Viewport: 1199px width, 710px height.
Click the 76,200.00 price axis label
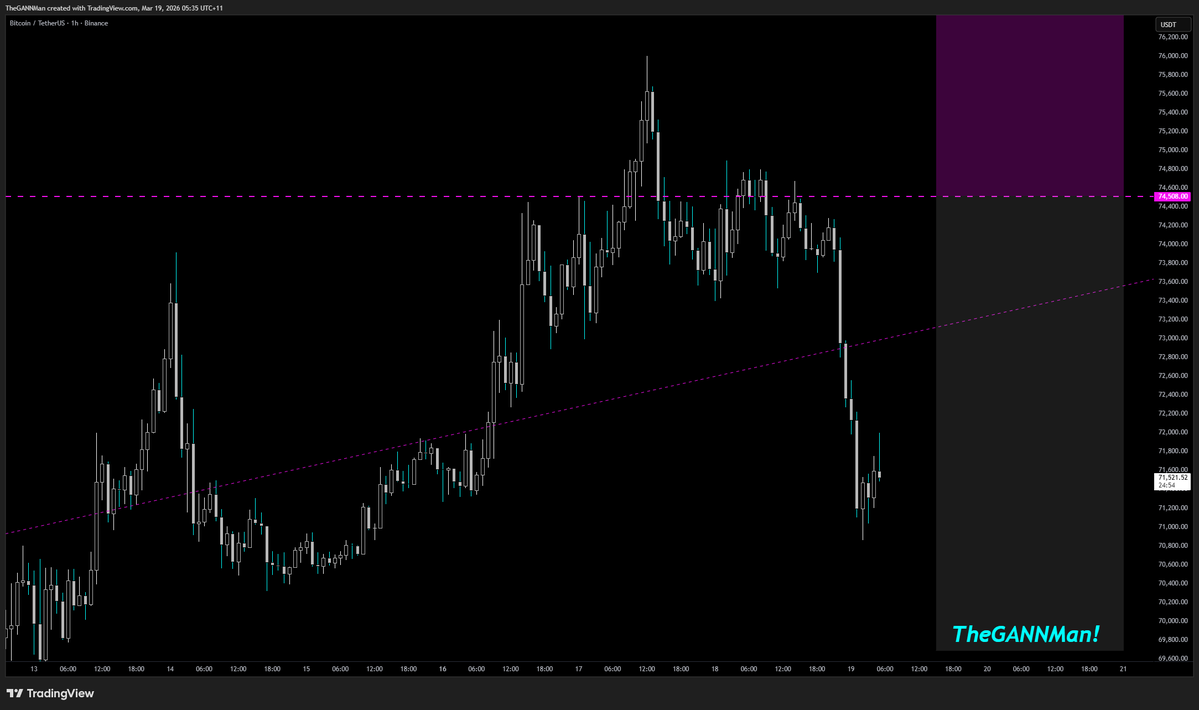(x=1173, y=37)
